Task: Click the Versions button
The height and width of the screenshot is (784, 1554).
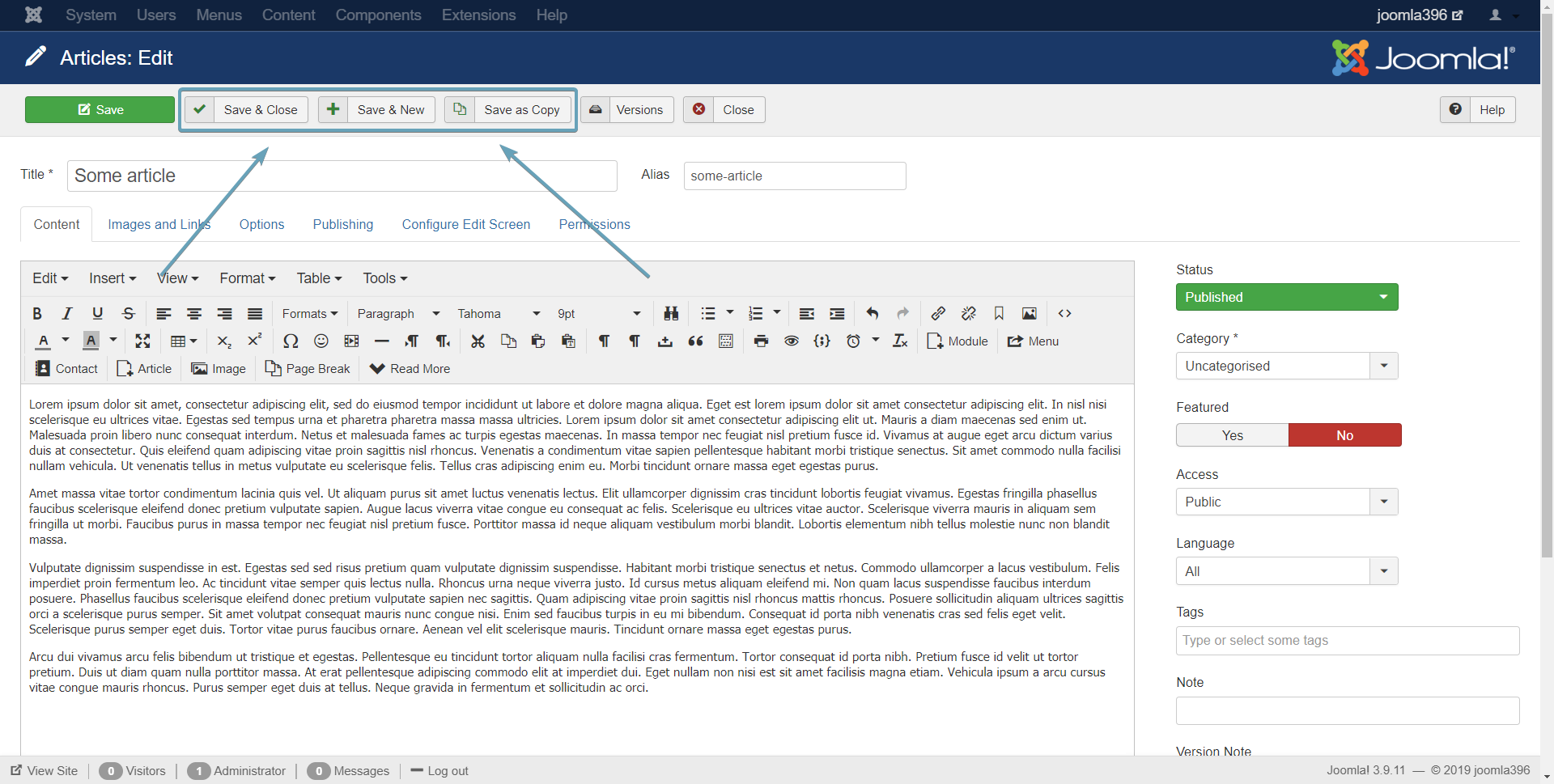Action: click(627, 110)
